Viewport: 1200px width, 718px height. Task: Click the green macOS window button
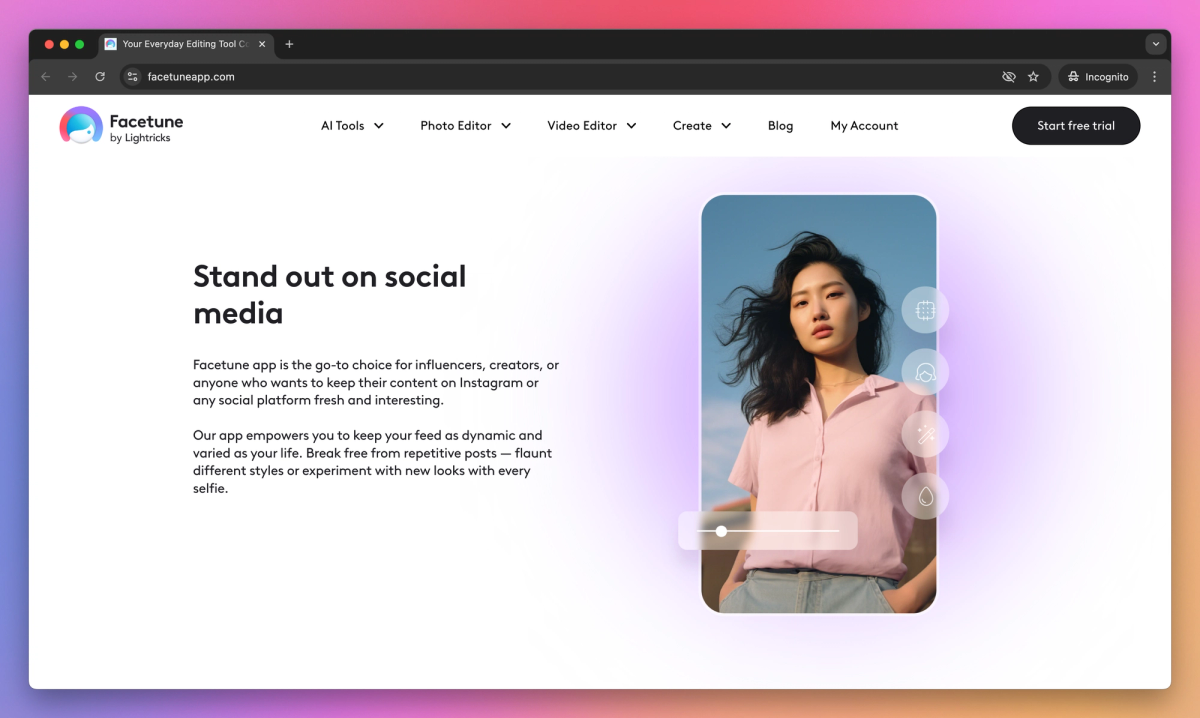pos(80,44)
